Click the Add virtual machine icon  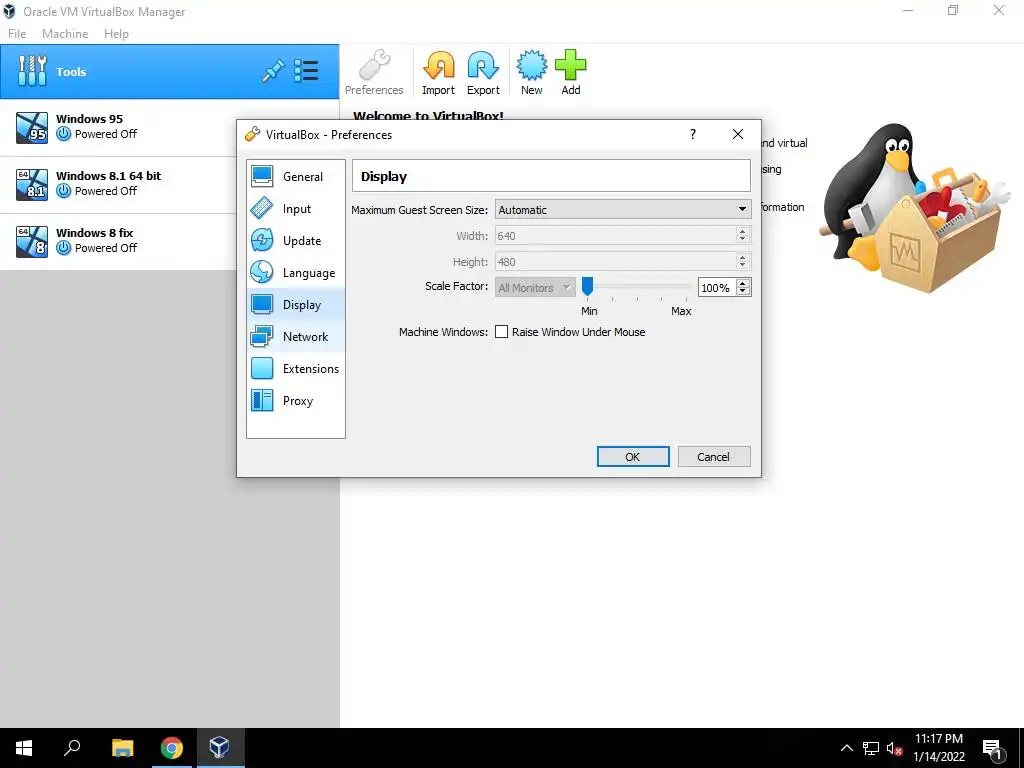pos(571,72)
